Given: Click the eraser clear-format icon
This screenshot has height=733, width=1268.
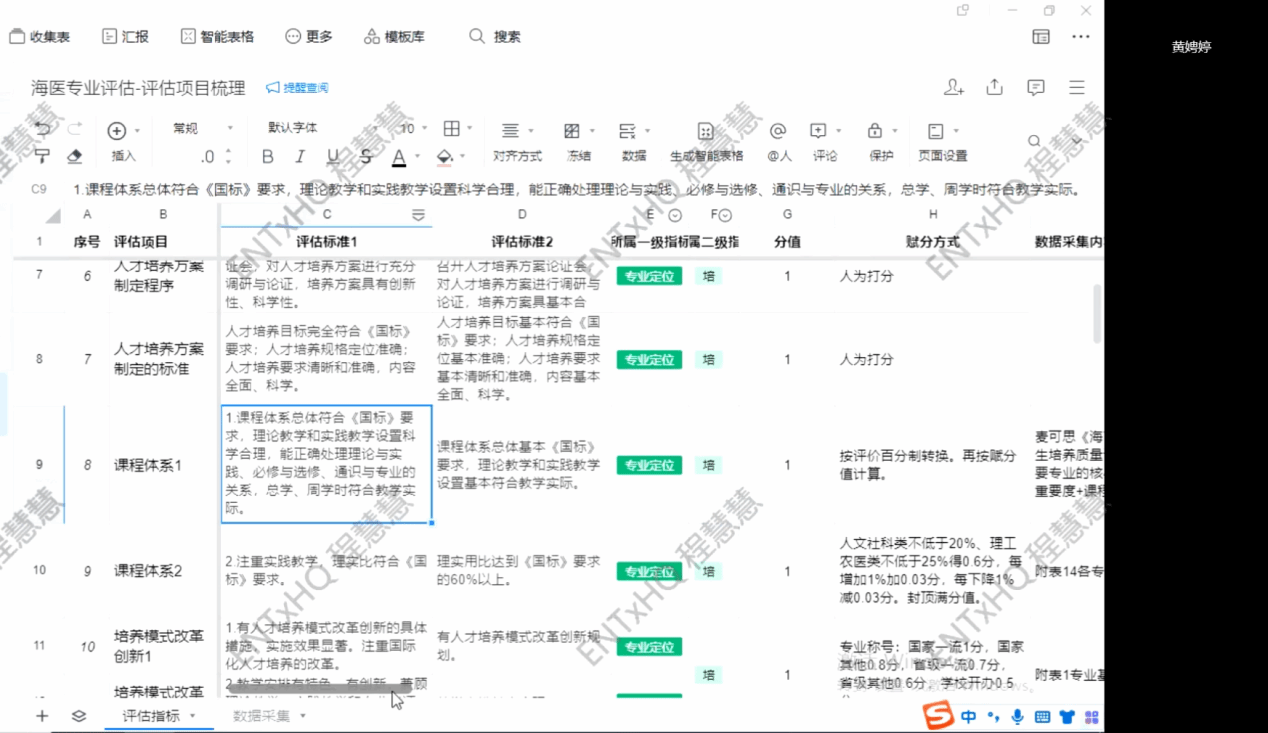Looking at the screenshot, I should coord(74,156).
